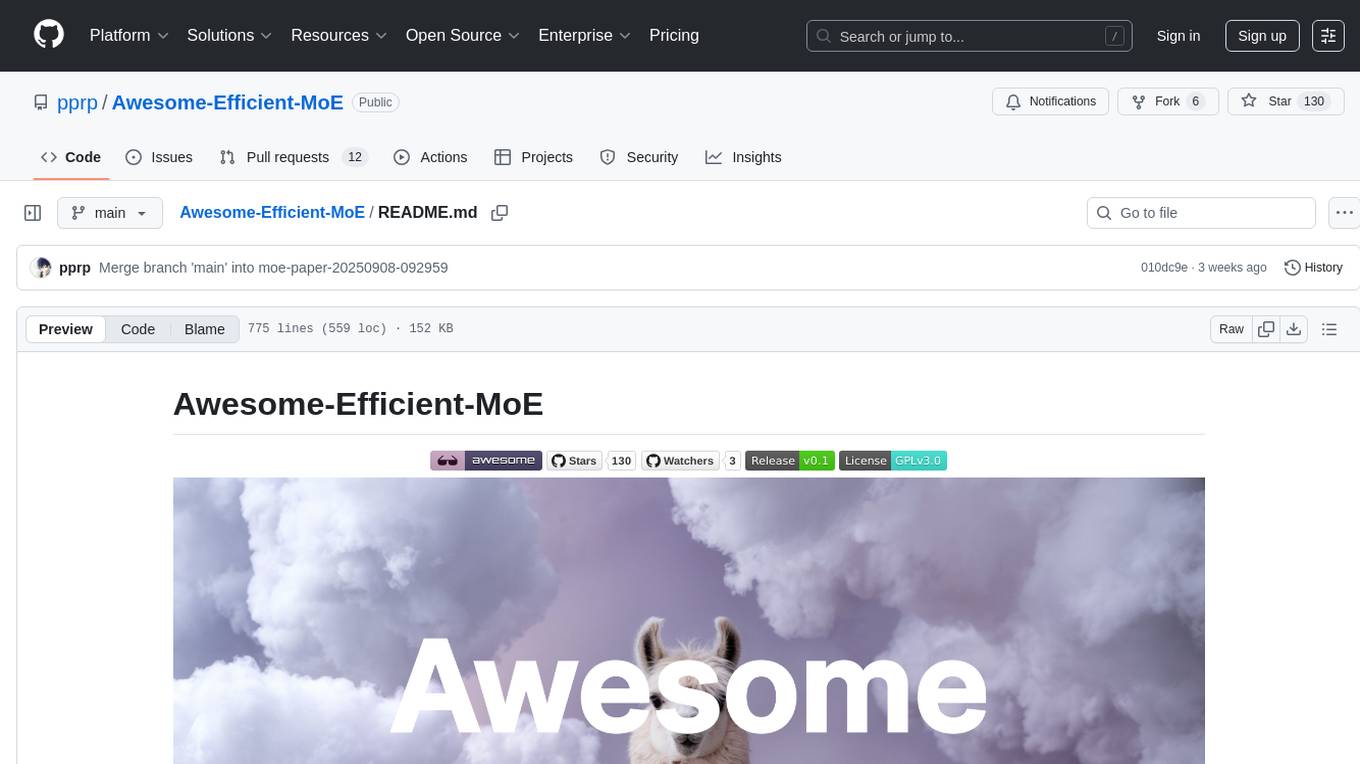The image size is (1360, 764).
Task: Switch to the Insights tab
Action: 743,157
